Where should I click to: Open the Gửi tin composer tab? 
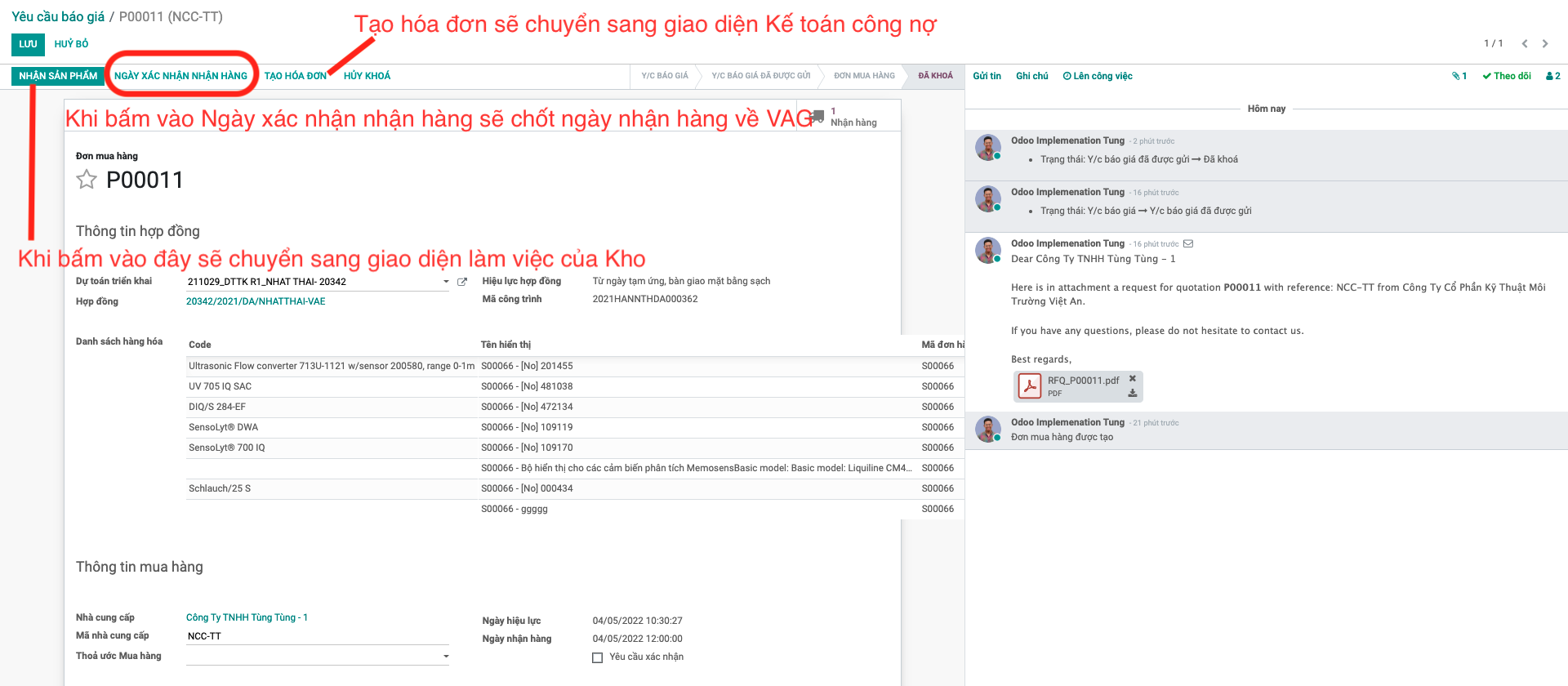[987, 76]
